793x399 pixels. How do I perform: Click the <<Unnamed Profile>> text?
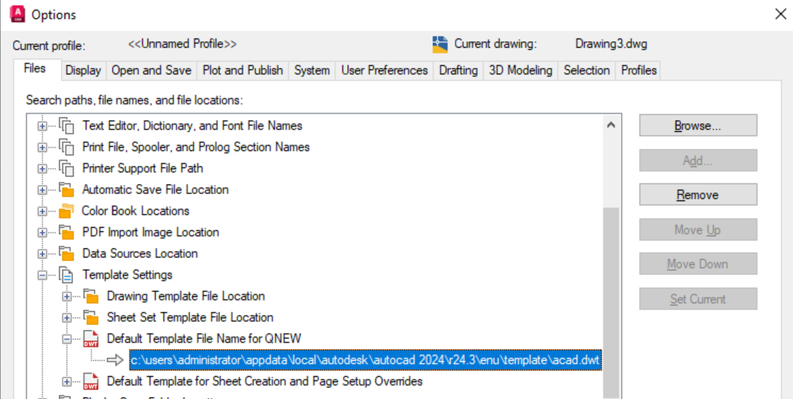tap(182, 44)
